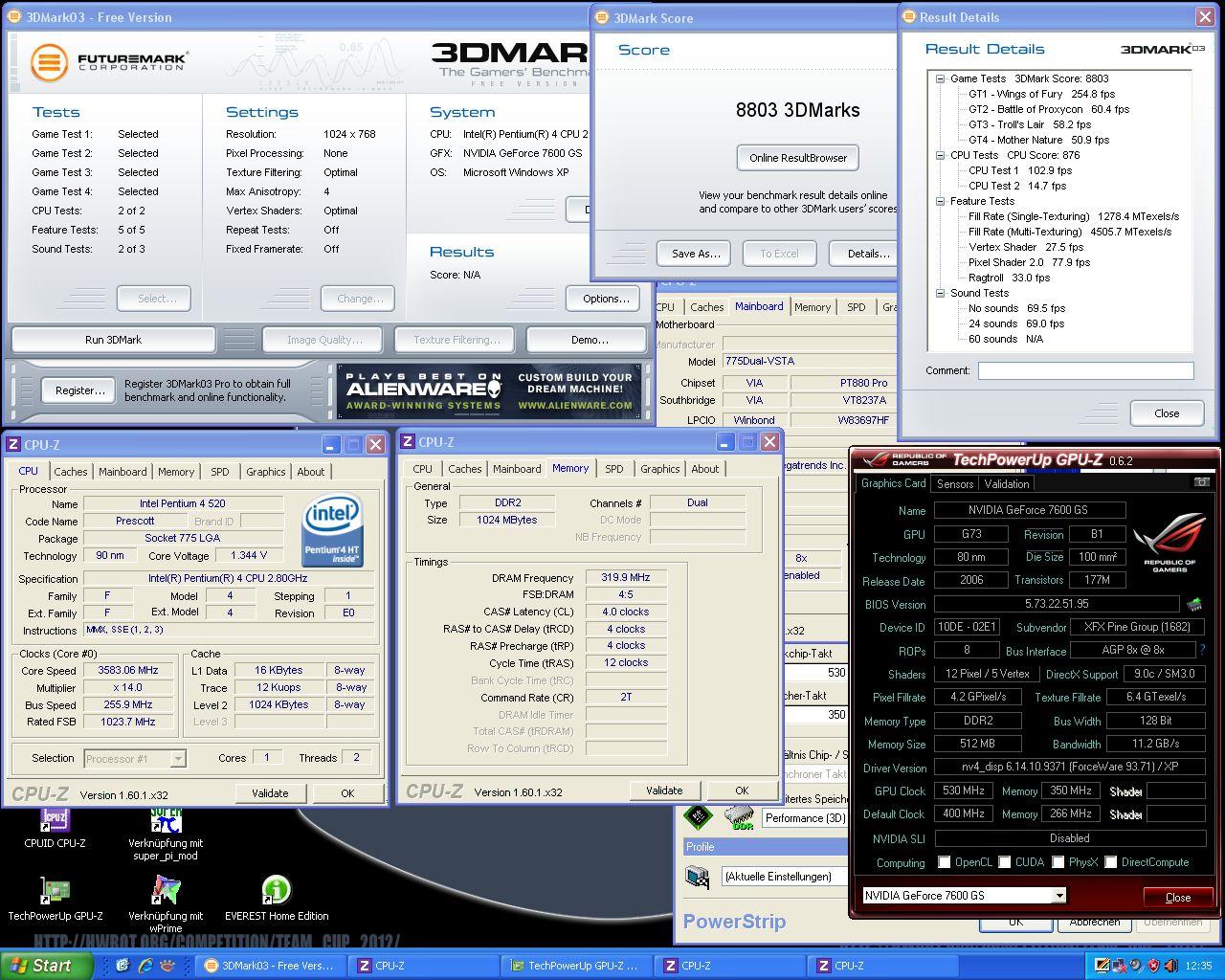Select the Pixel Shader 2.0 result row
The height and width of the screenshot is (980, 1225).
coord(1029,262)
